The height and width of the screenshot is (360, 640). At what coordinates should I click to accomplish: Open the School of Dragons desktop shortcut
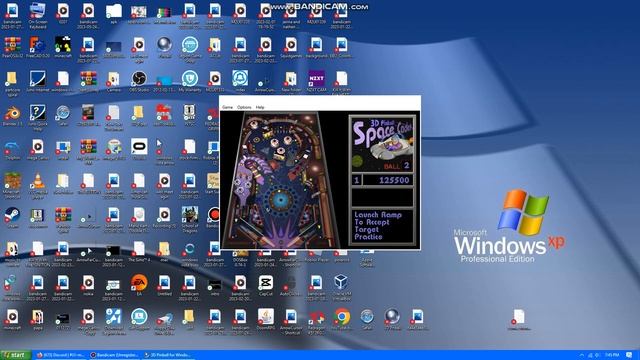point(190,219)
